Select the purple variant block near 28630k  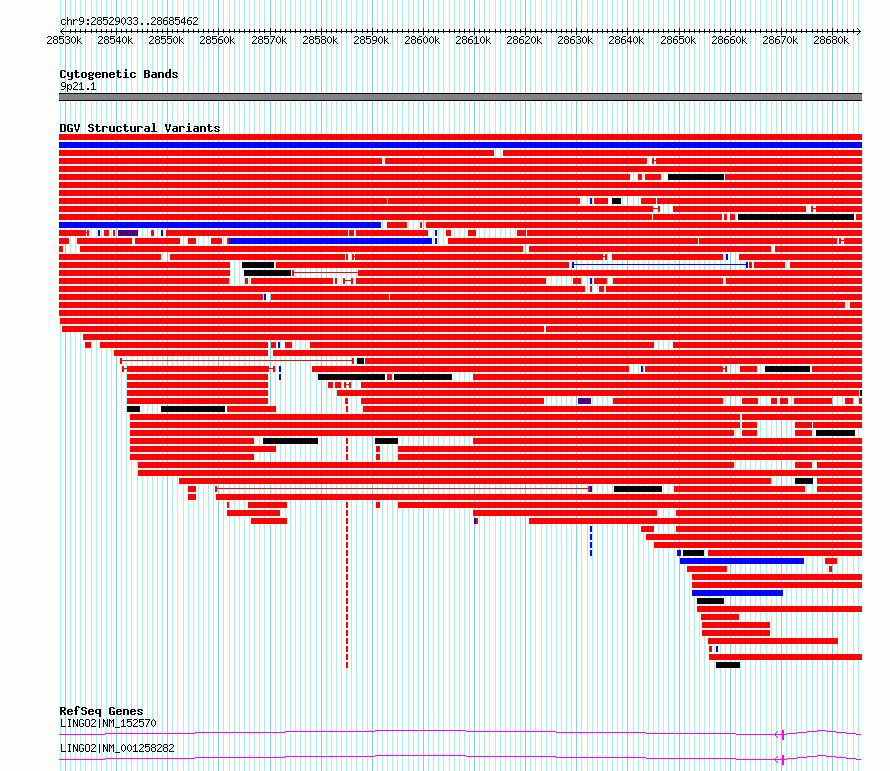(x=585, y=401)
